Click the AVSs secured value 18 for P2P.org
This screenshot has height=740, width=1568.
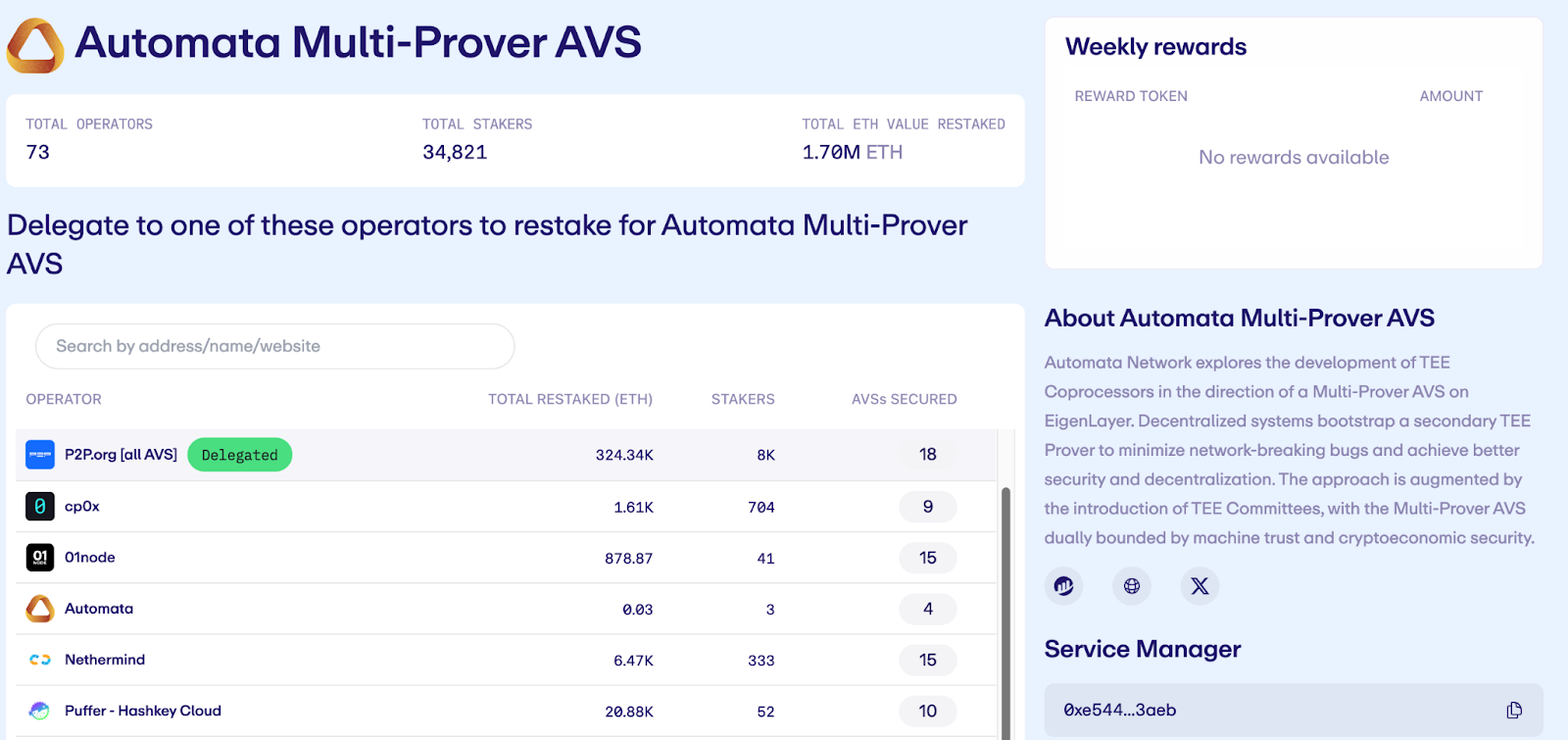point(928,455)
